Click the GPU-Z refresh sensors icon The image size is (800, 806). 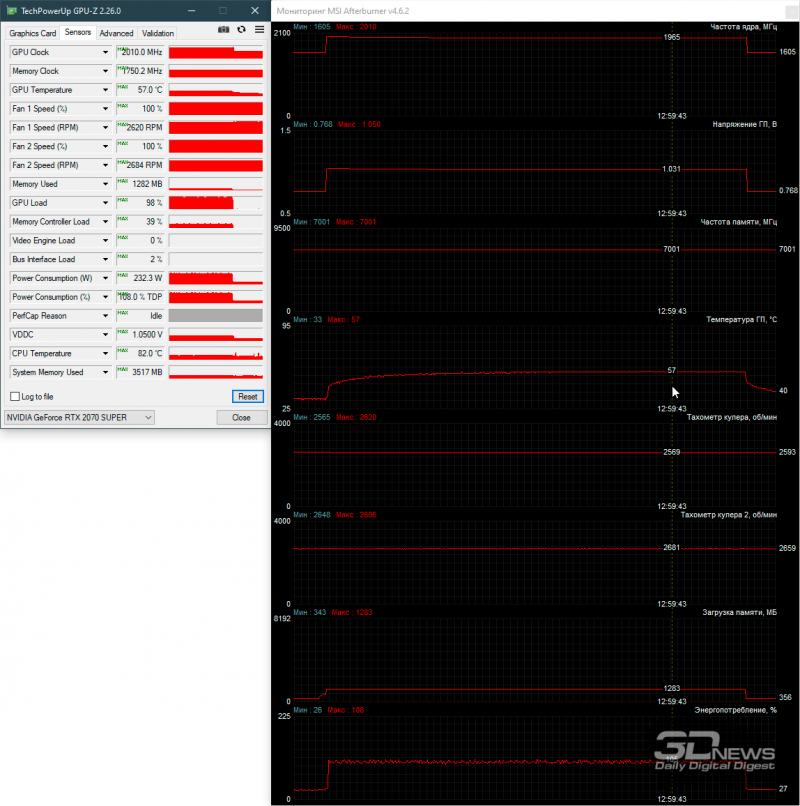[x=241, y=30]
